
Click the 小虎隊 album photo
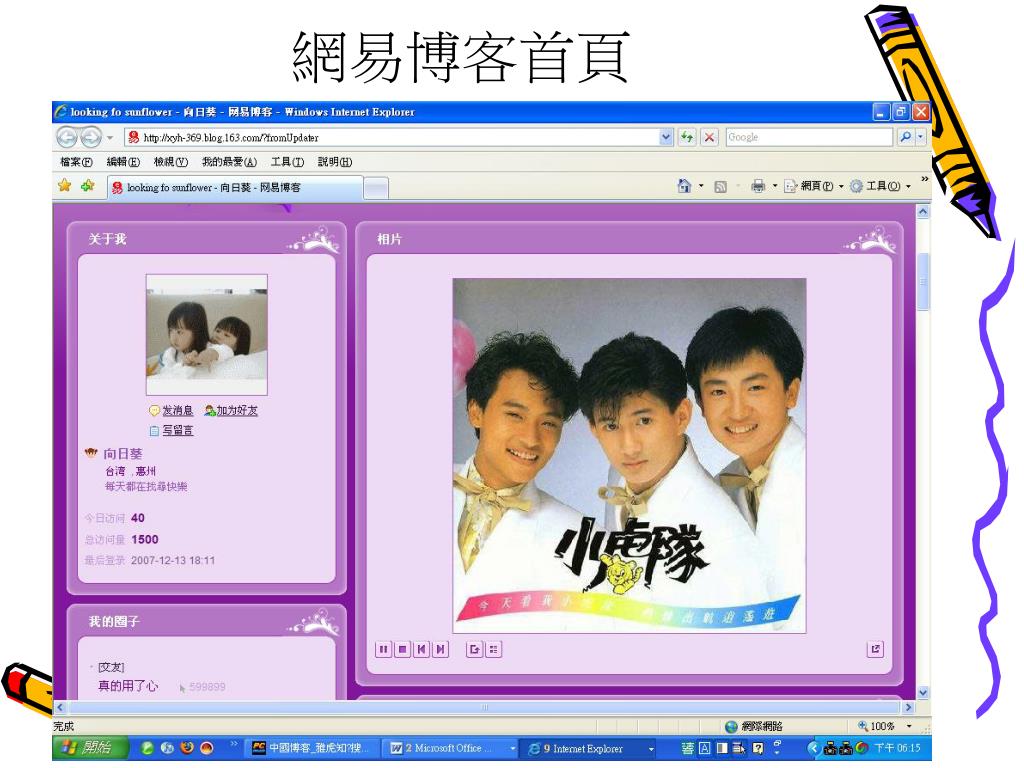pyautogui.click(x=630, y=455)
